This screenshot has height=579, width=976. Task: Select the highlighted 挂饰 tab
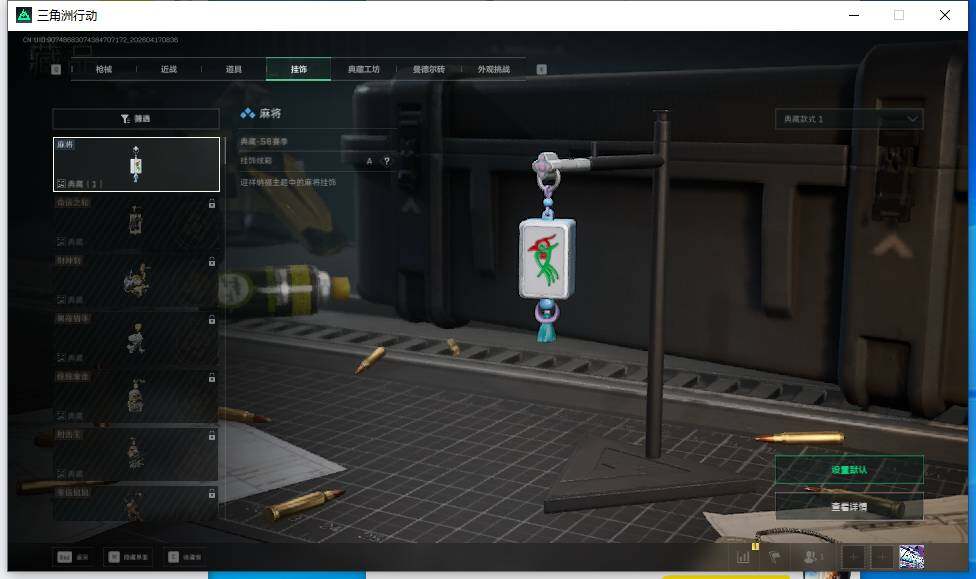[x=298, y=69]
